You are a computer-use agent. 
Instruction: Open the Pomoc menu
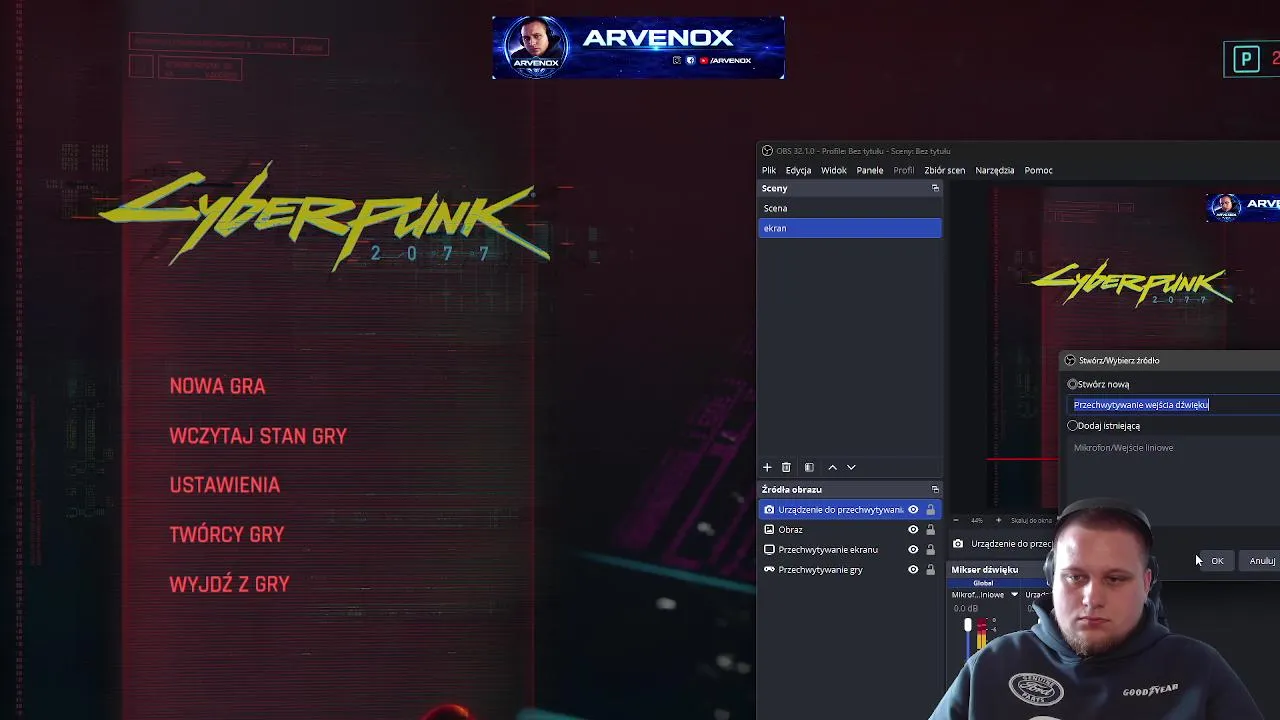(1038, 170)
